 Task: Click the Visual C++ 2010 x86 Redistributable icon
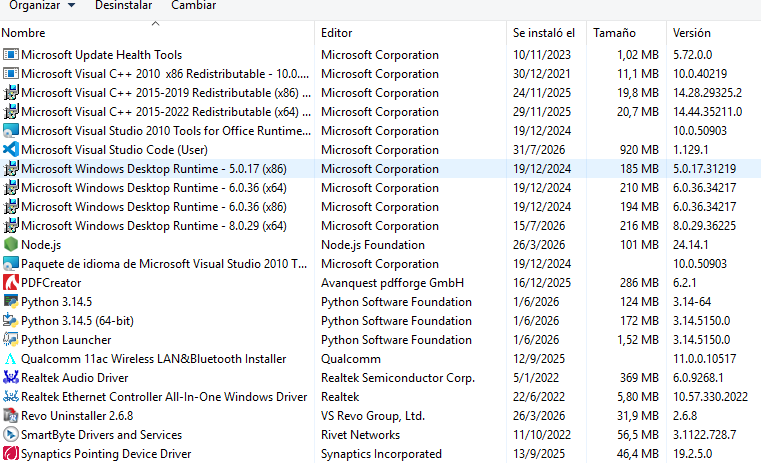pyautogui.click(x=11, y=73)
